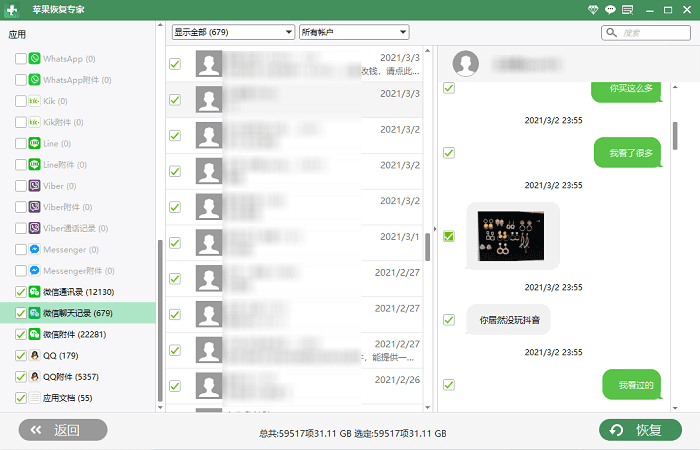Uncheck the 2021/3/1 conversation checkbox
The height and width of the screenshot is (450, 700).
(x=175, y=243)
